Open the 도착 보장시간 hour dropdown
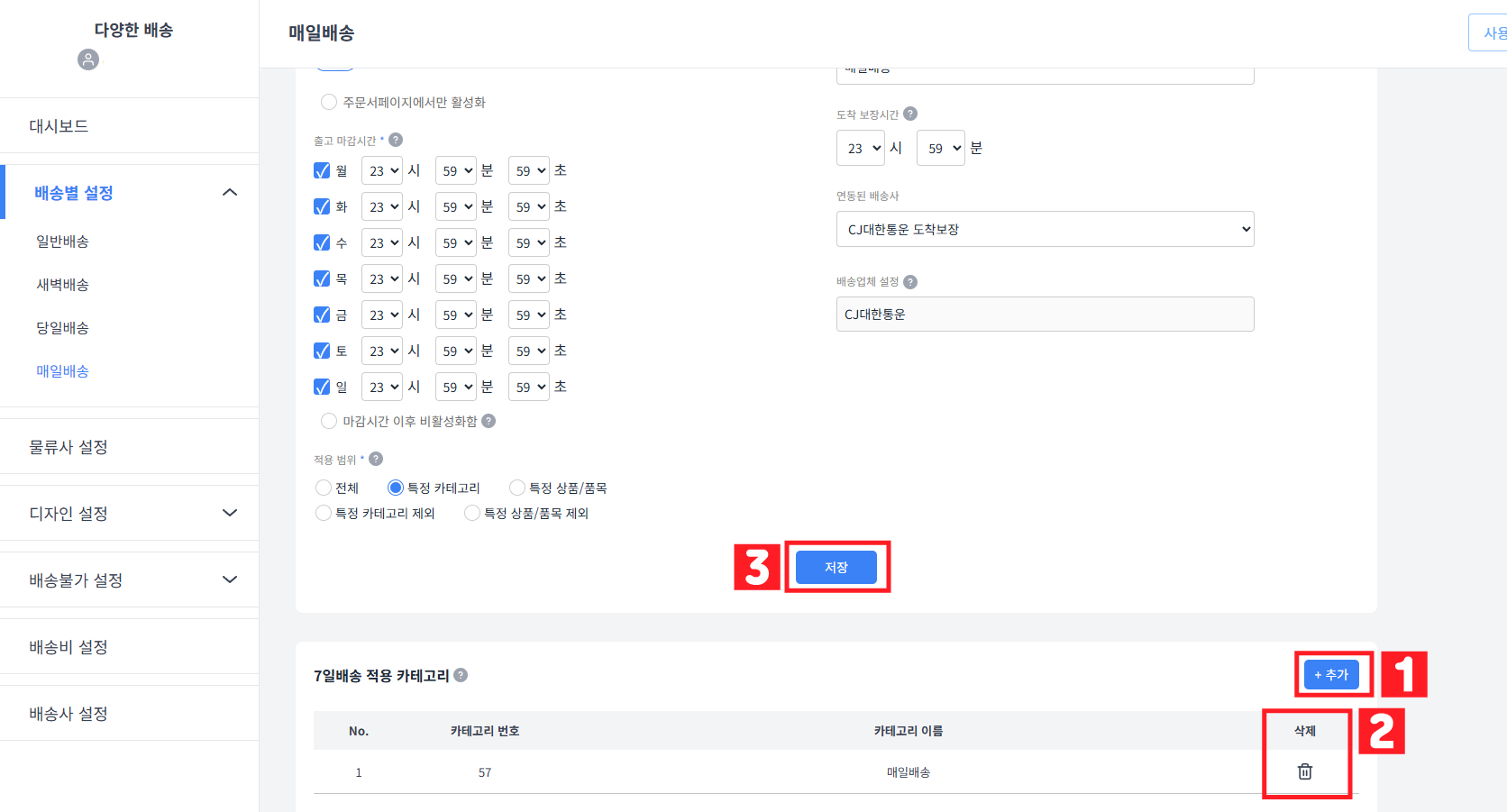 tap(860, 148)
